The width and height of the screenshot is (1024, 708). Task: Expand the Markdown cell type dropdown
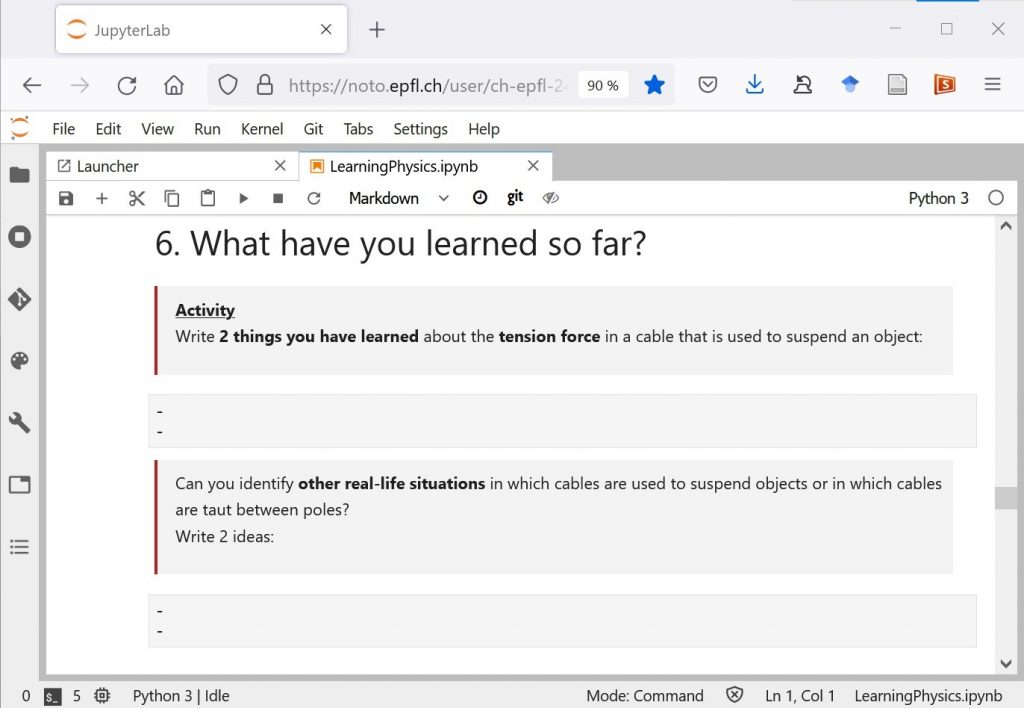point(398,198)
